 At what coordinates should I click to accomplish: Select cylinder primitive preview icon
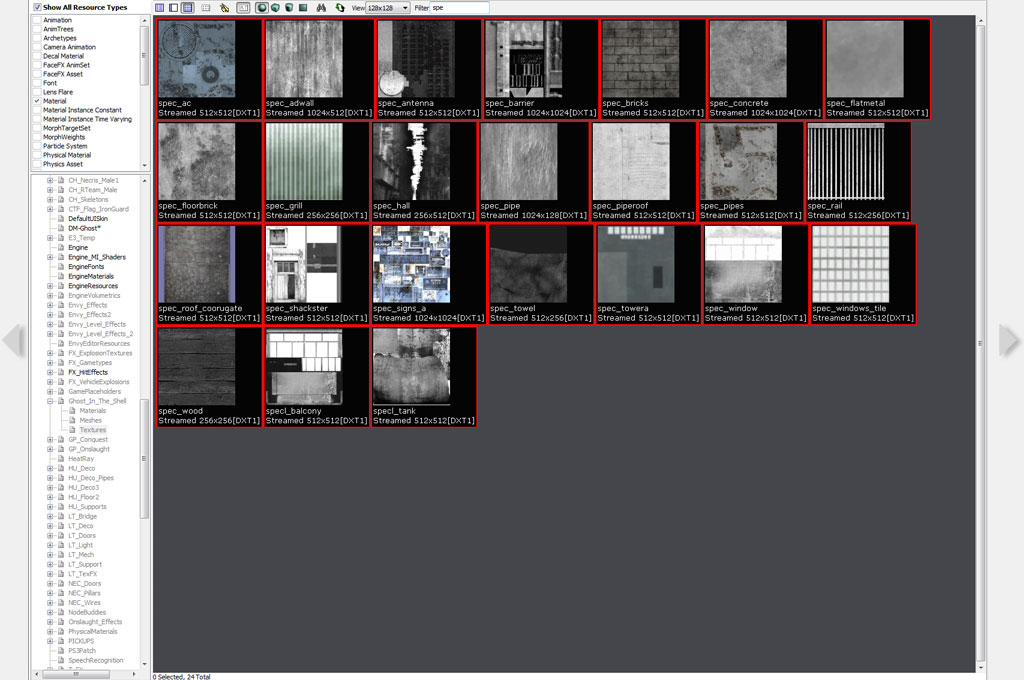(x=289, y=8)
